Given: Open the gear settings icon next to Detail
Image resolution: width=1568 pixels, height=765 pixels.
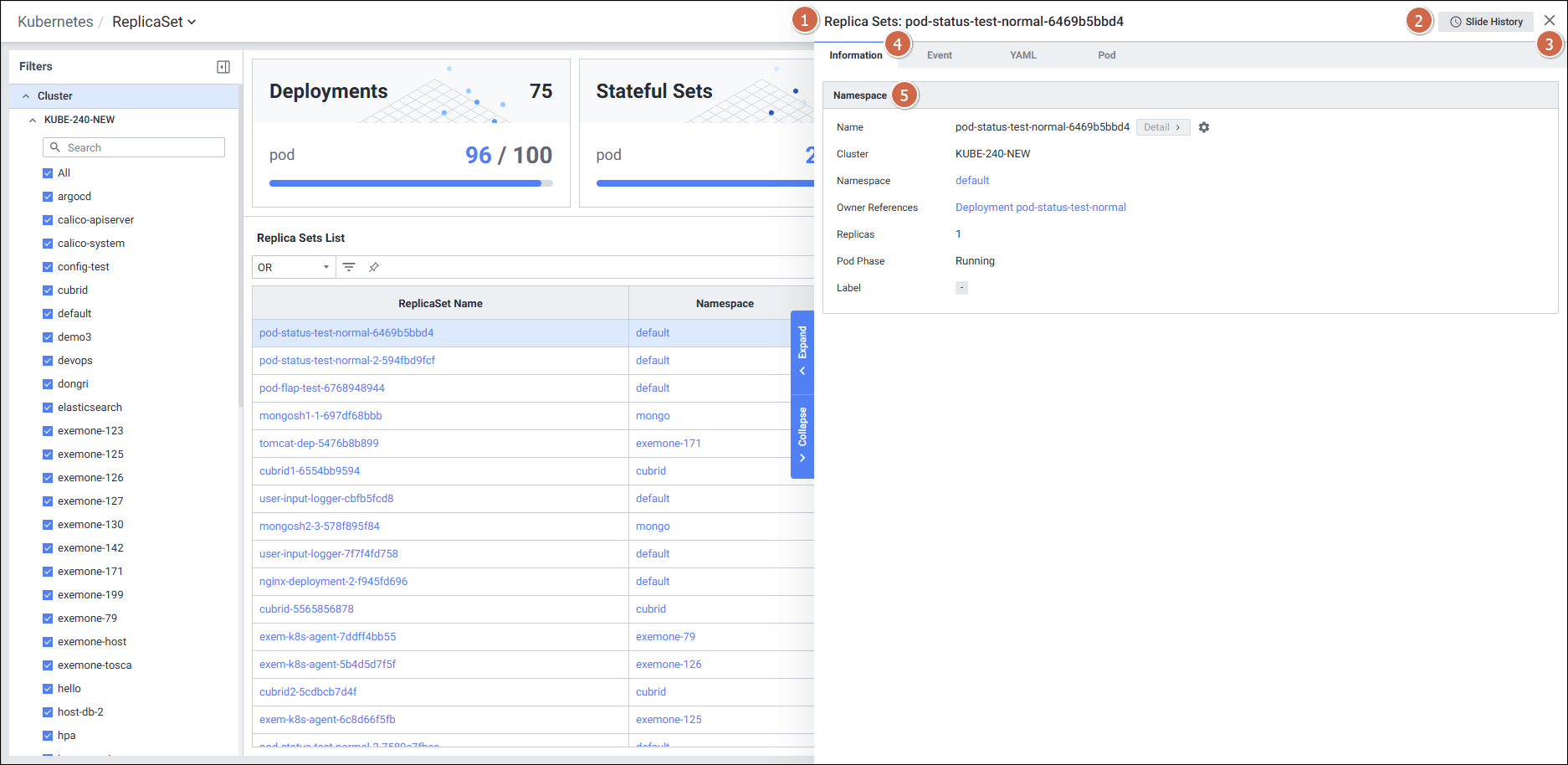Looking at the screenshot, I should click(1204, 127).
